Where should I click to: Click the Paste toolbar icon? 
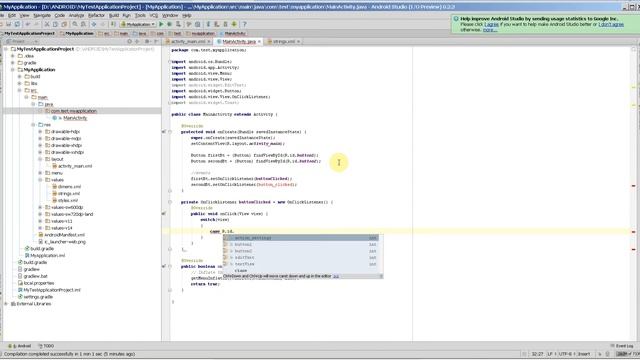coord(64,24)
